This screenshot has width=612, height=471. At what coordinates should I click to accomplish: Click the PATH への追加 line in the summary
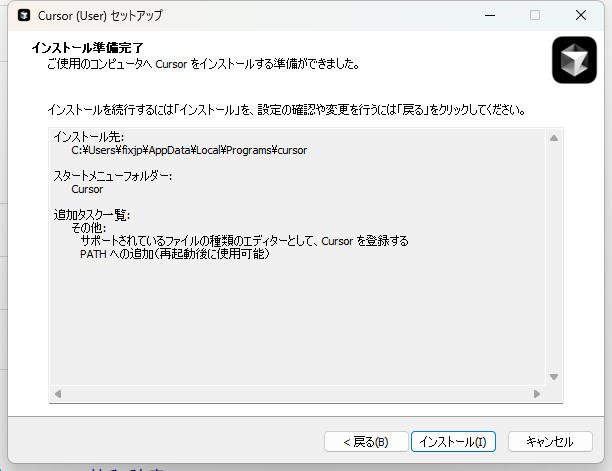(175, 254)
